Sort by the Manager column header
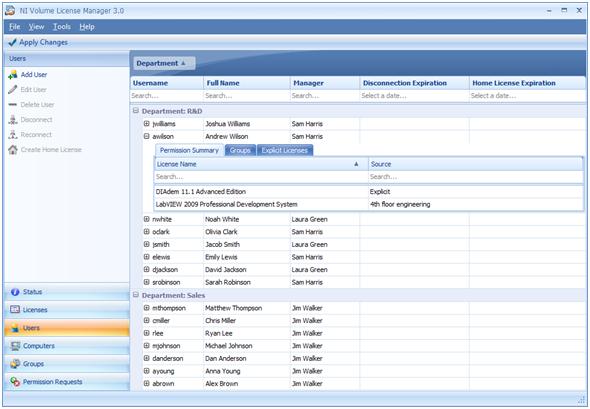 click(x=325, y=83)
